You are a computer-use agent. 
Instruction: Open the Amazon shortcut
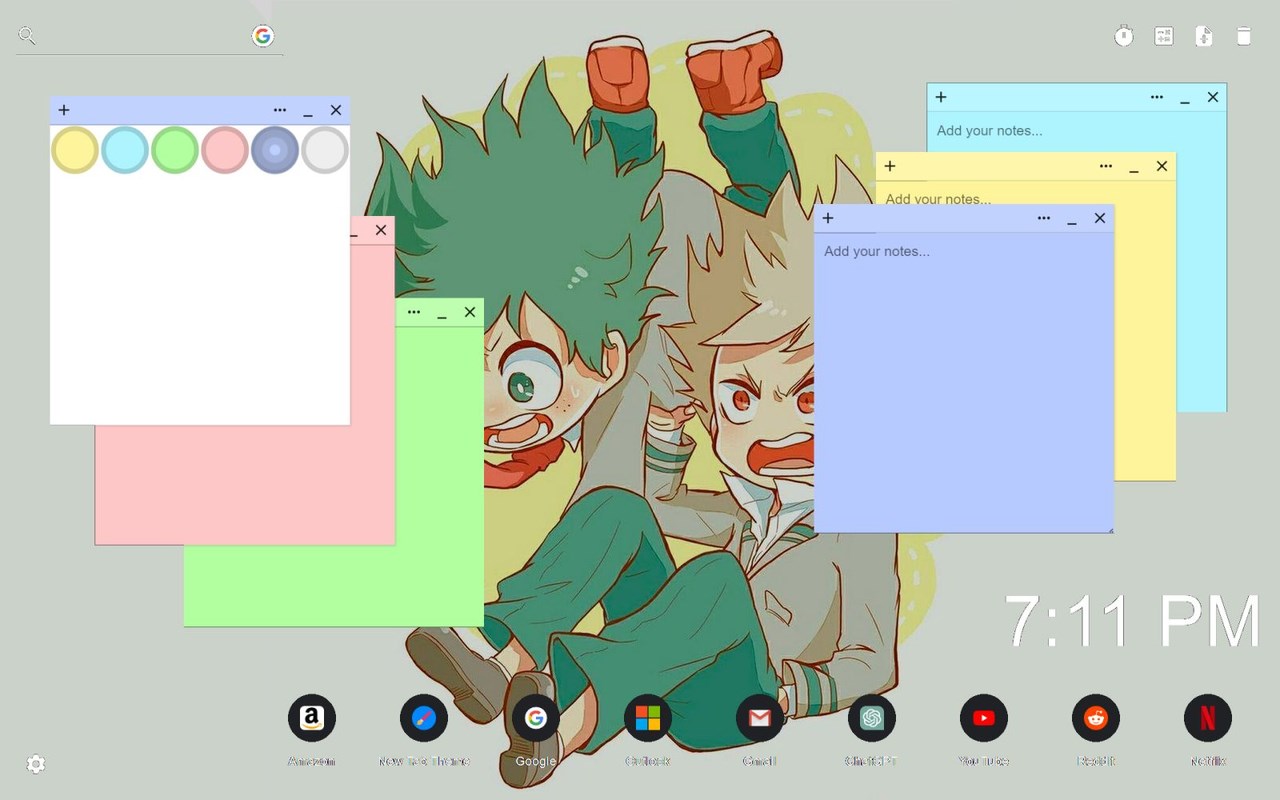[x=312, y=718]
